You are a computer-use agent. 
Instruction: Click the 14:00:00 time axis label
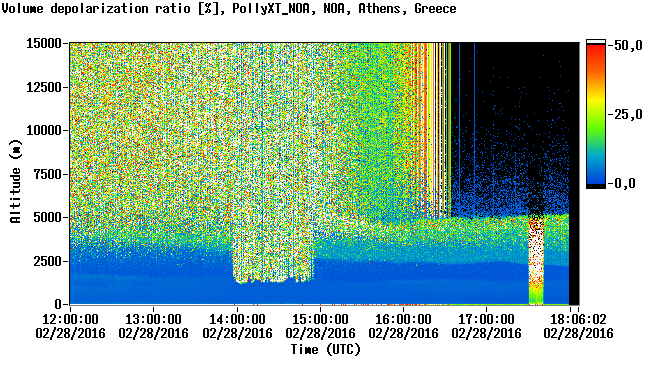point(237,319)
